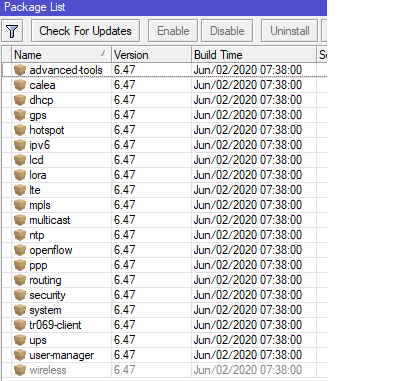Click the mpls package icon
This screenshot has height=381, width=396.
(x=20, y=205)
